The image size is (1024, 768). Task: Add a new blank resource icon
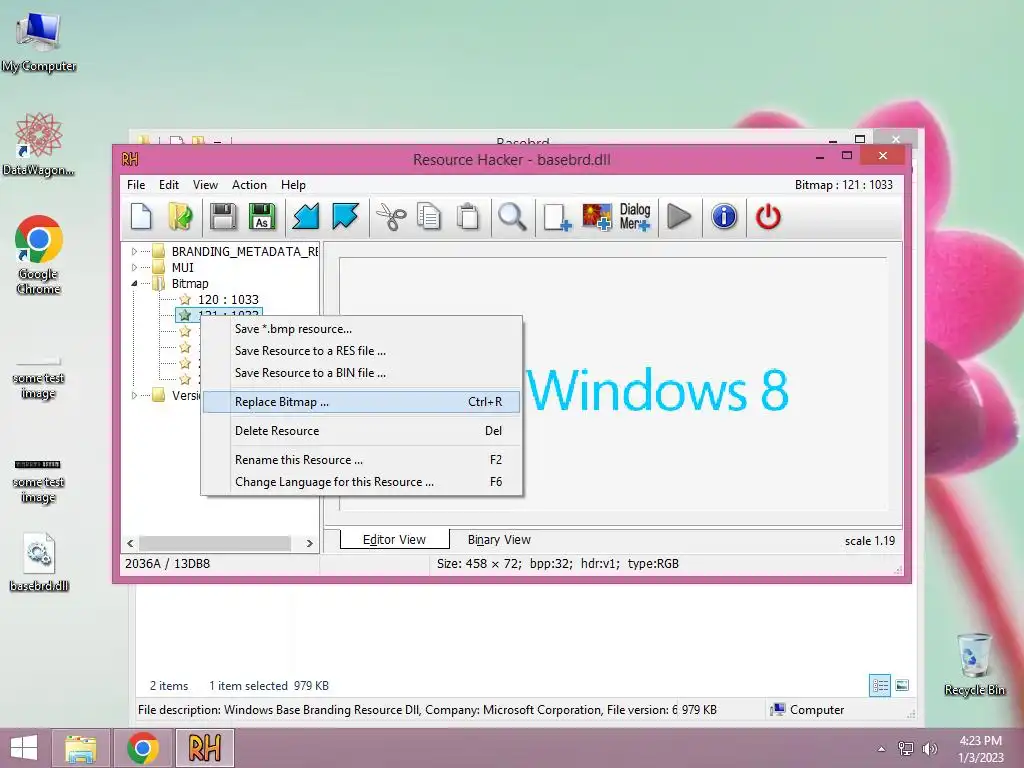(x=557, y=217)
